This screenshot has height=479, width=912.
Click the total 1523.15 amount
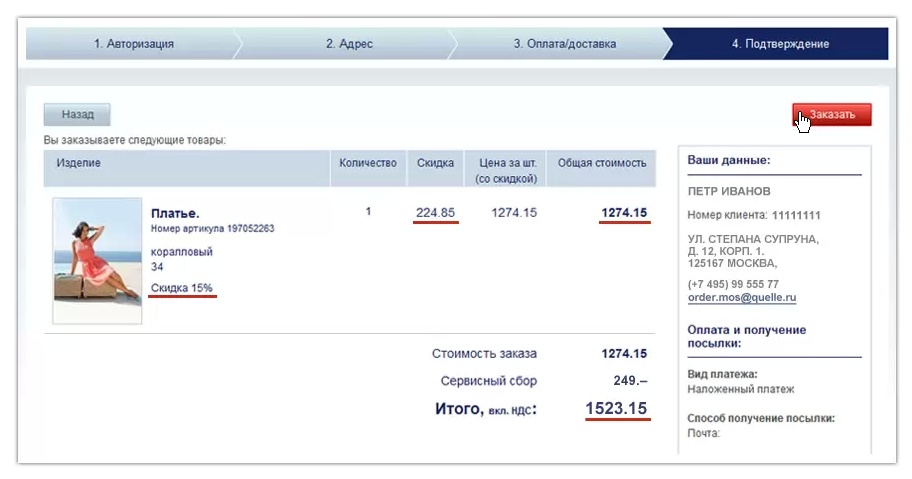click(x=616, y=408)
